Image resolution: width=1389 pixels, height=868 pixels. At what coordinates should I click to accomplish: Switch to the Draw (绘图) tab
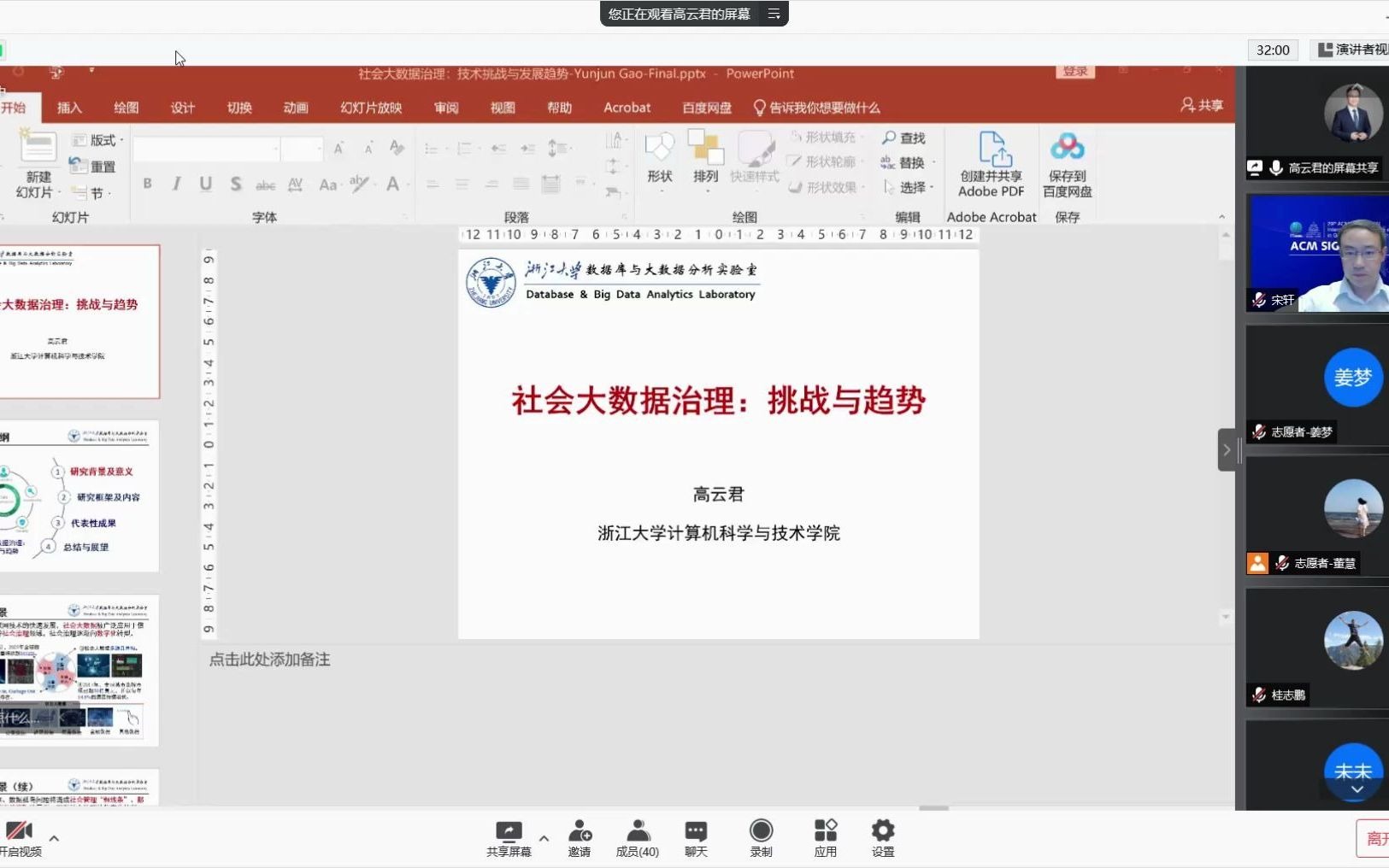click(x=126, y=108)
